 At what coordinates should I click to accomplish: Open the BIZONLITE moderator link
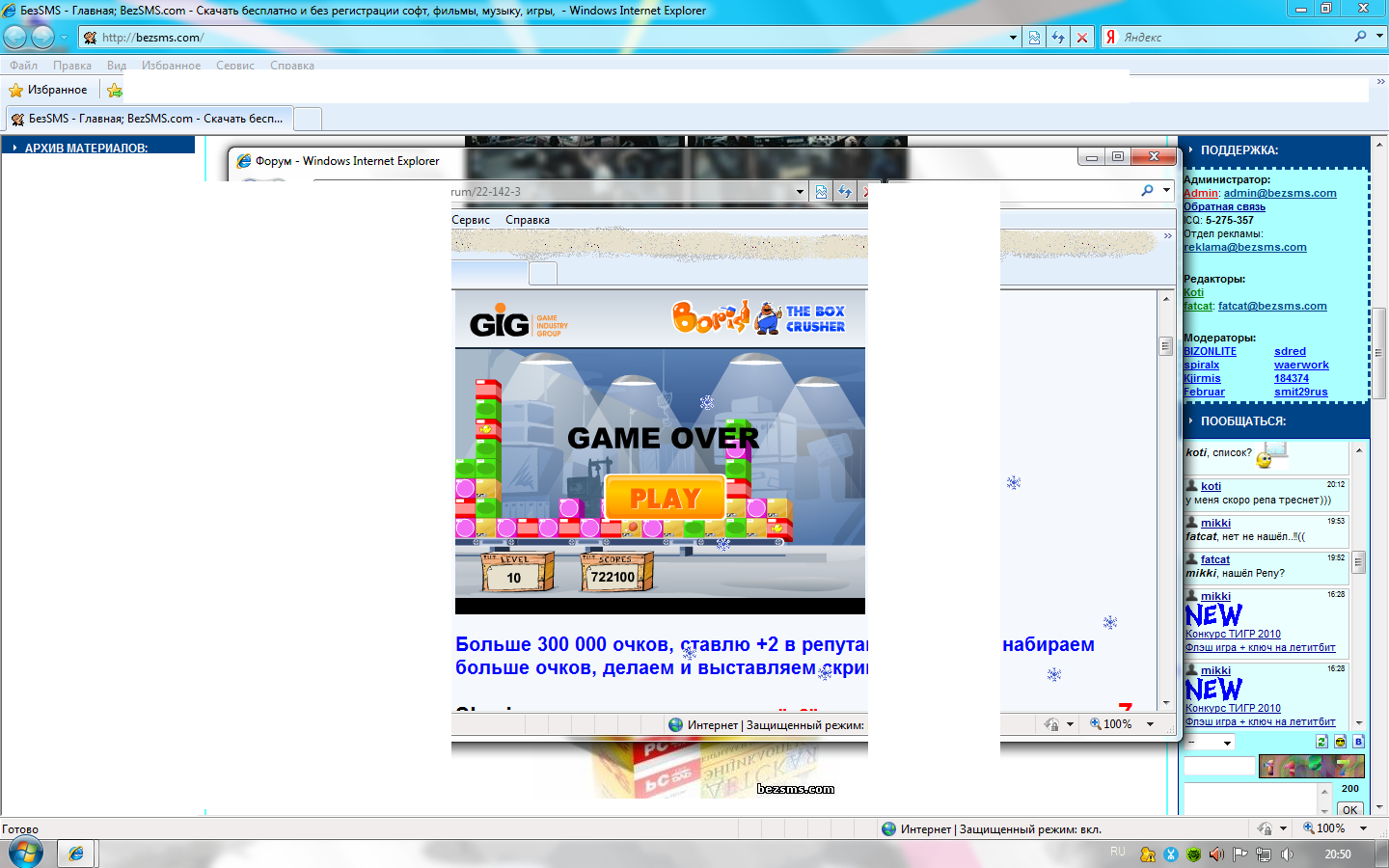(x=1210, y=351)
